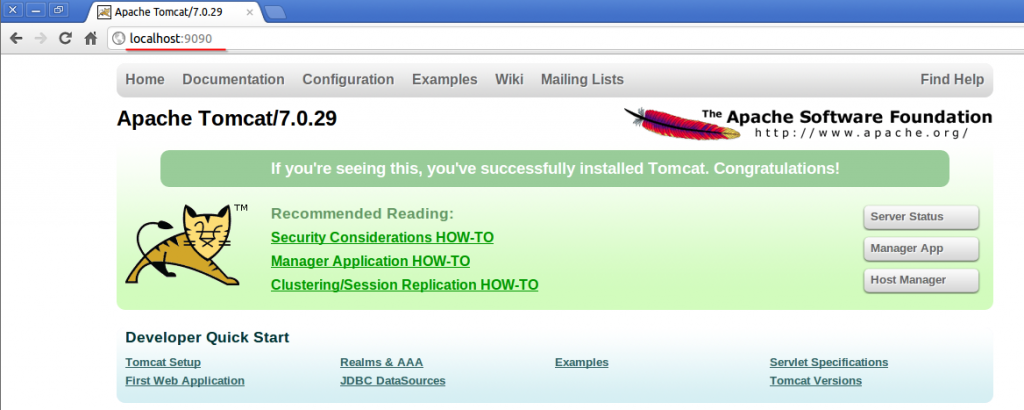Open a new tab with the tab button
The height and width of the screenshot is (410, 1024).
[x=275, y=12]
